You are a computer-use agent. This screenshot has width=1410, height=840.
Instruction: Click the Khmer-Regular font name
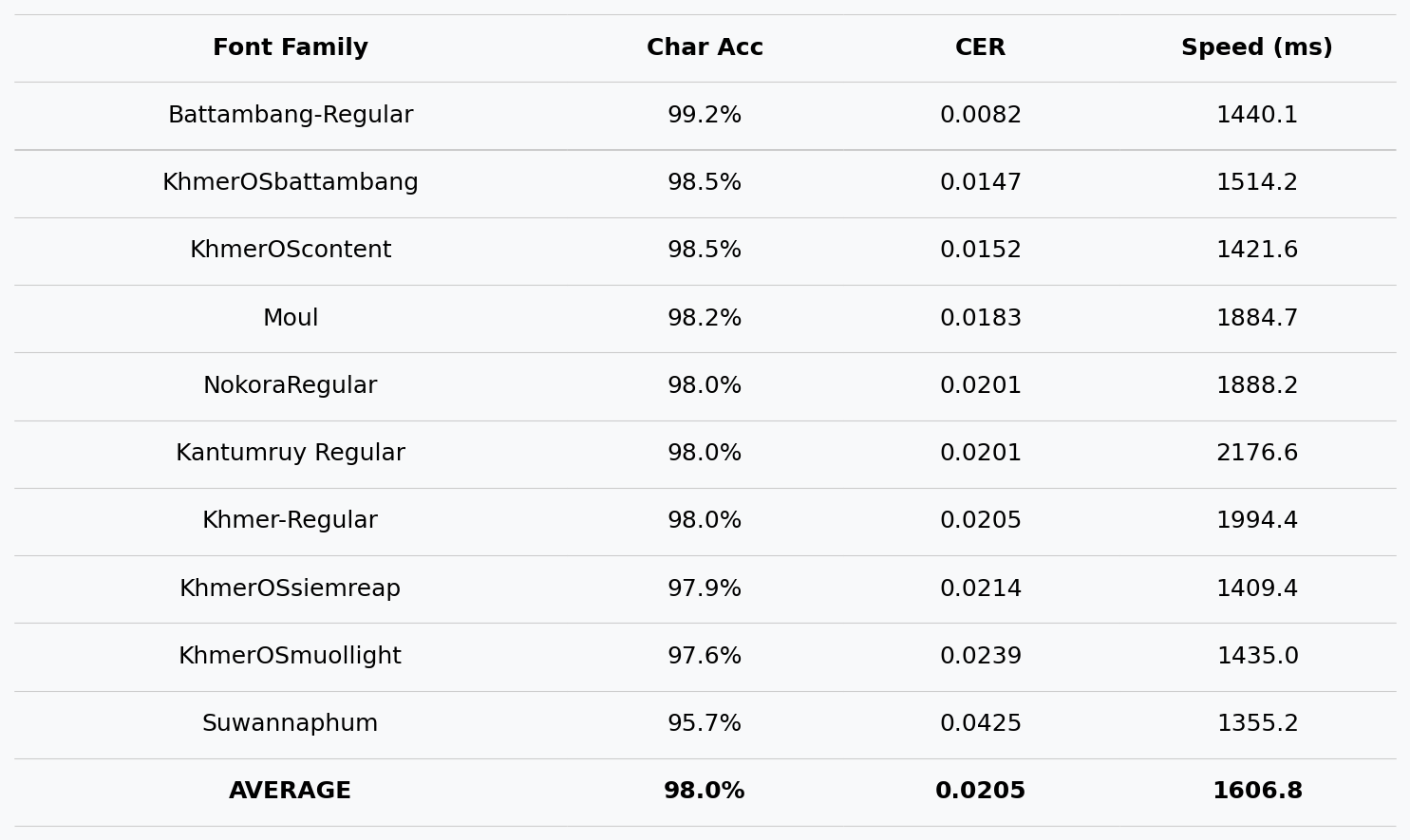(x=291, y=521)
